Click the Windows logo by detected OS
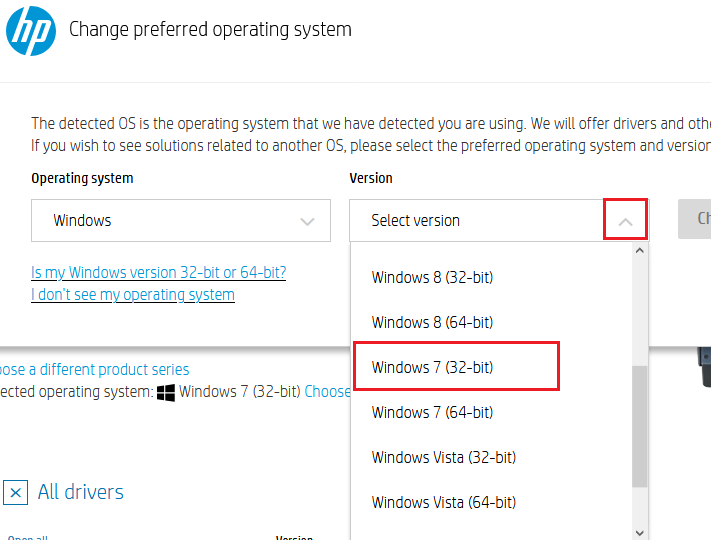The image size is (711, 540). point(166,392)
